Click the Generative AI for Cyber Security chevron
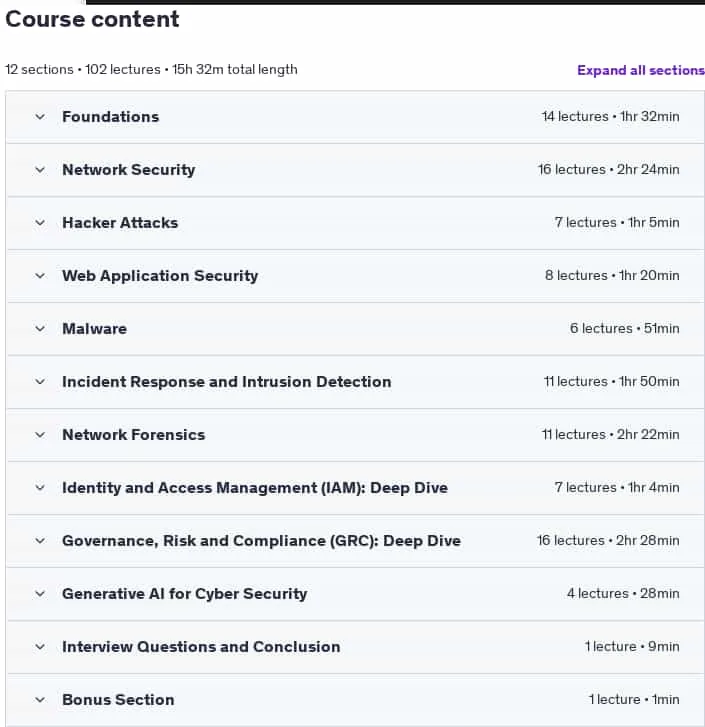This screenshot has height=727, width=705. tap(40, 593)
